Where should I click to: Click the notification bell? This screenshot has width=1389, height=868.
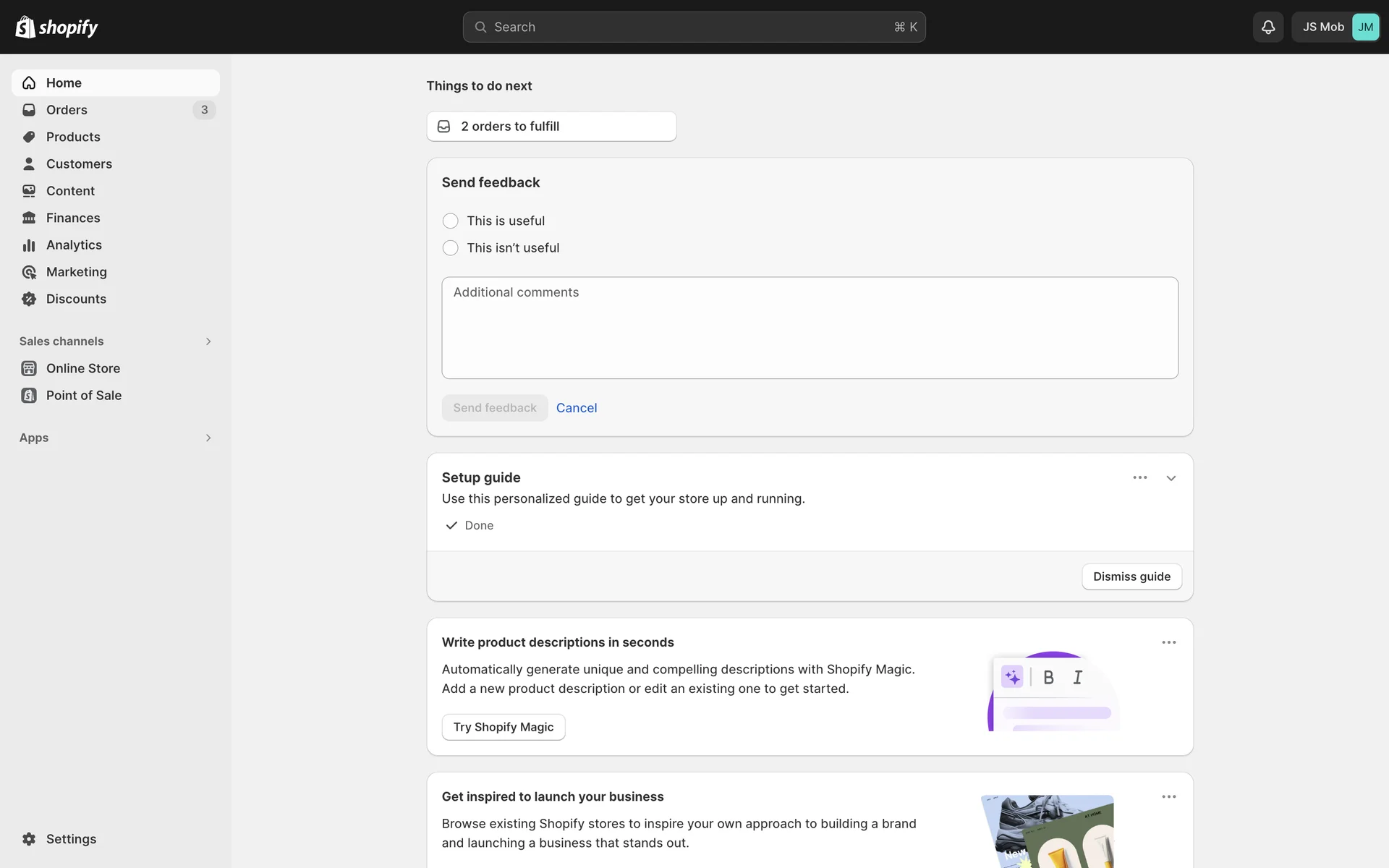coord(1267,27)
